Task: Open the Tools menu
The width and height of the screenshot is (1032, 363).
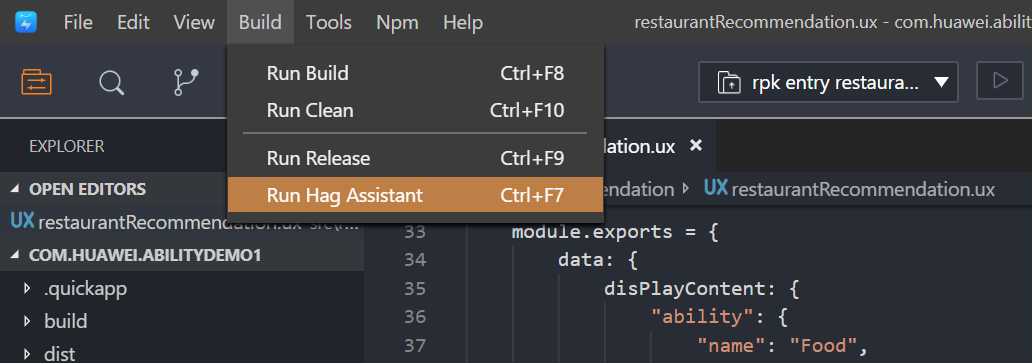Action: (328, 22)
